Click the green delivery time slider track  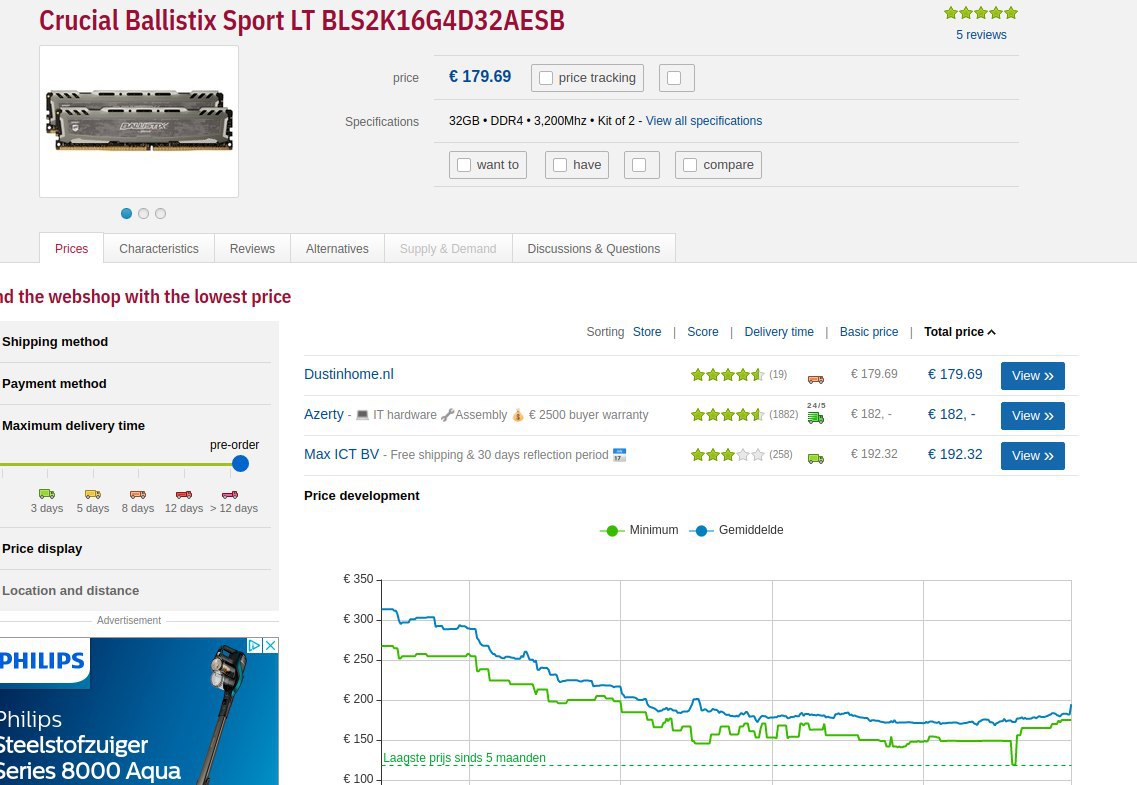click(x=116, y=464)
